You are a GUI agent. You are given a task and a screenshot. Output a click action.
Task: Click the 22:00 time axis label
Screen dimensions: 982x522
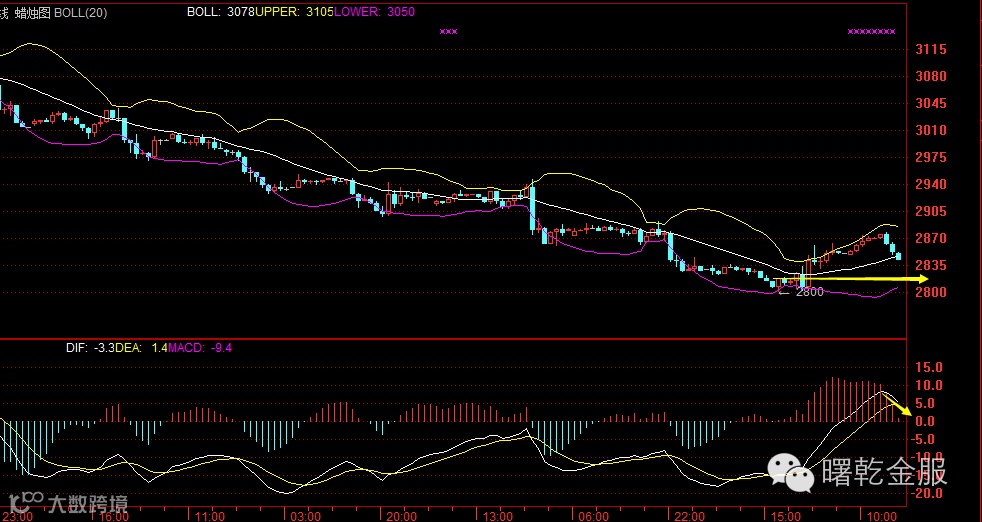point(689,516)
